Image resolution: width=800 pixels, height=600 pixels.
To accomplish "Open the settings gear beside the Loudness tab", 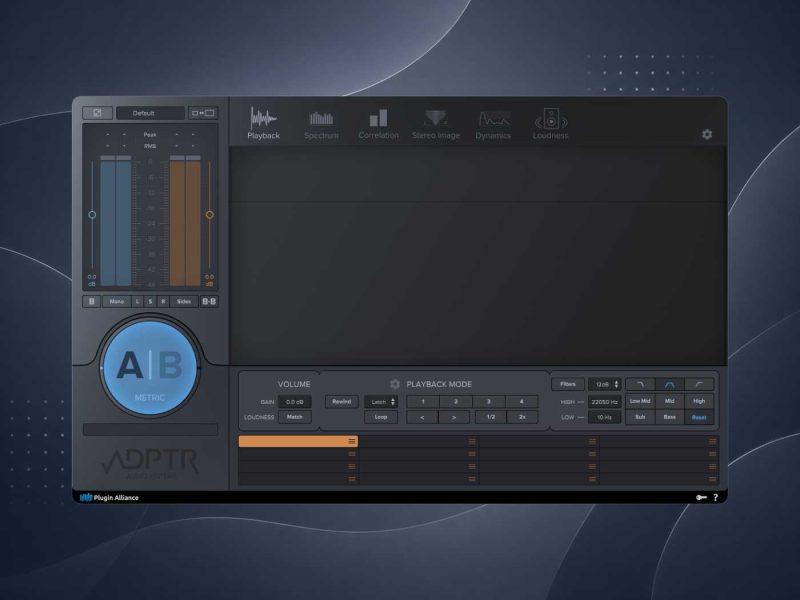I will tap(707, 134).
